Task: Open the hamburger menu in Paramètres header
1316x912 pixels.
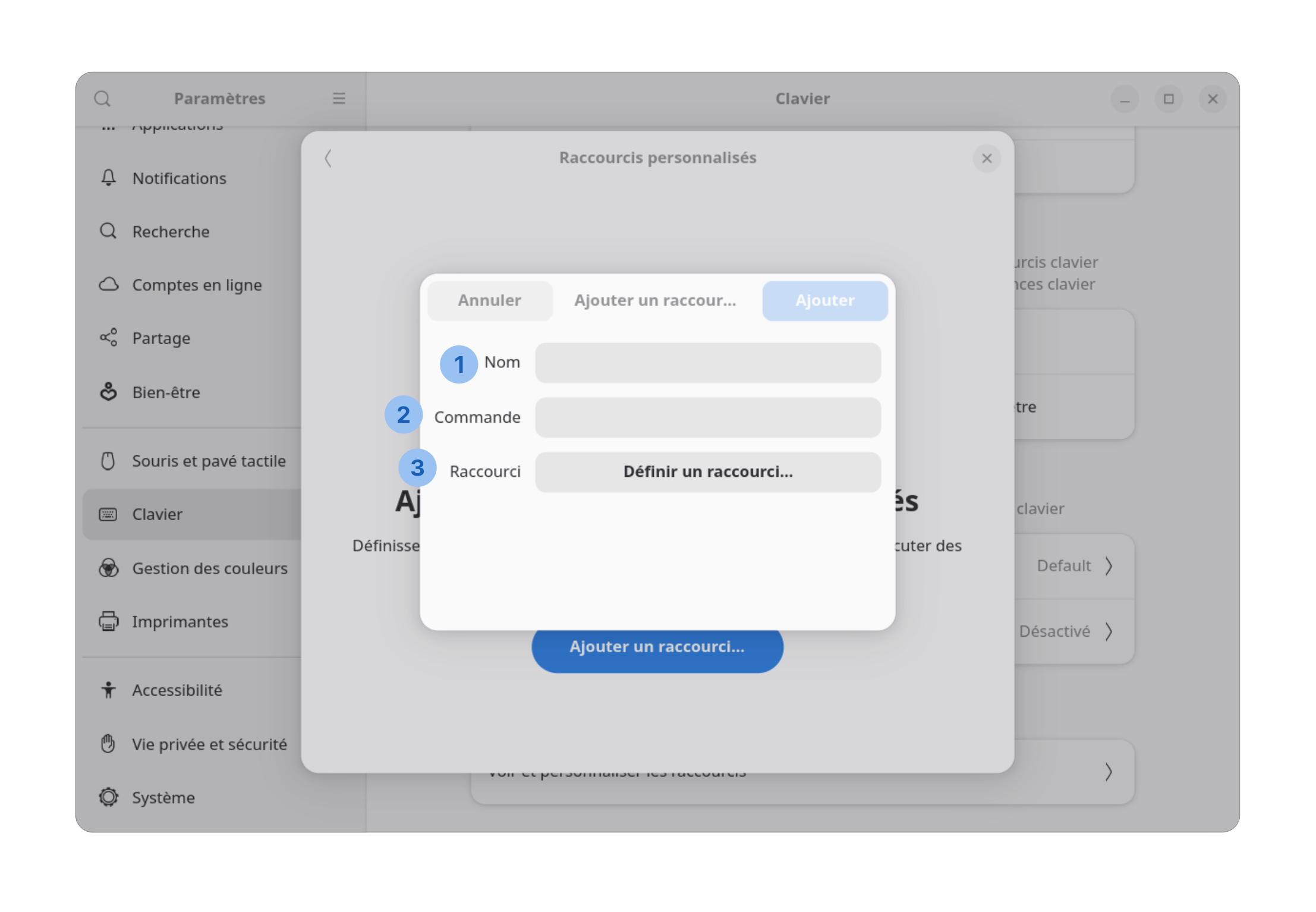Action: click(339, 99)
